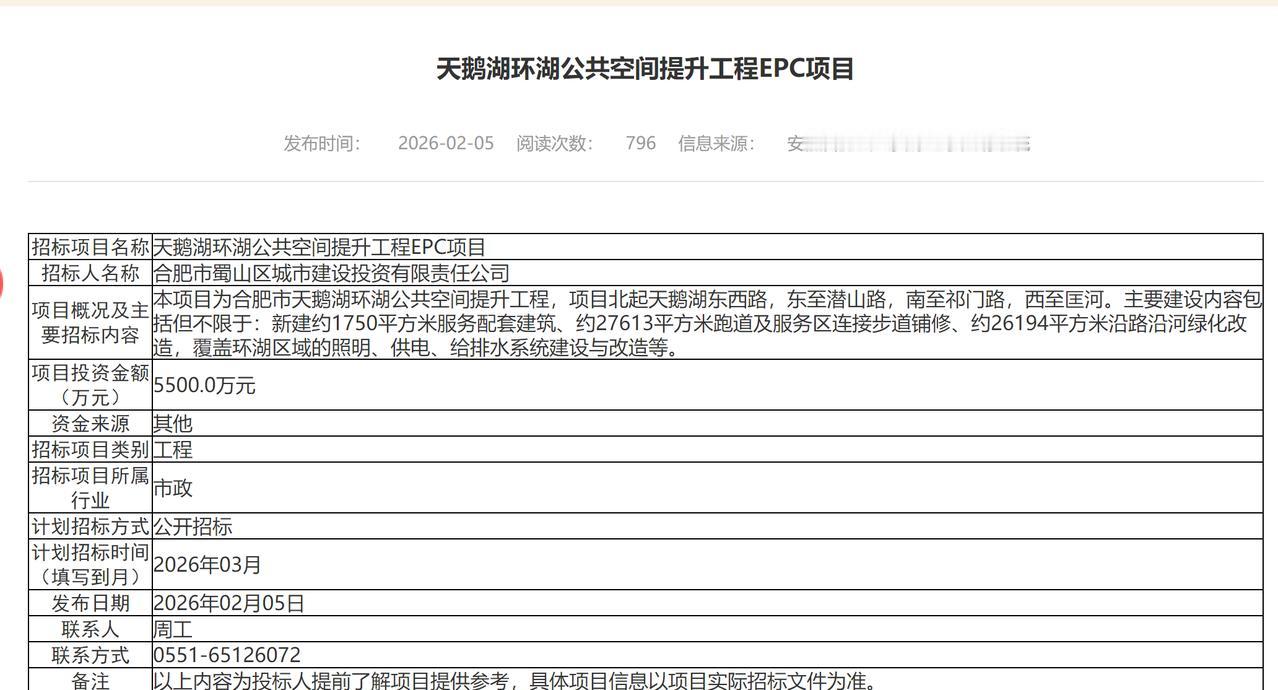
Task: Select the 资金来源 value 其他
Action: 172,424
